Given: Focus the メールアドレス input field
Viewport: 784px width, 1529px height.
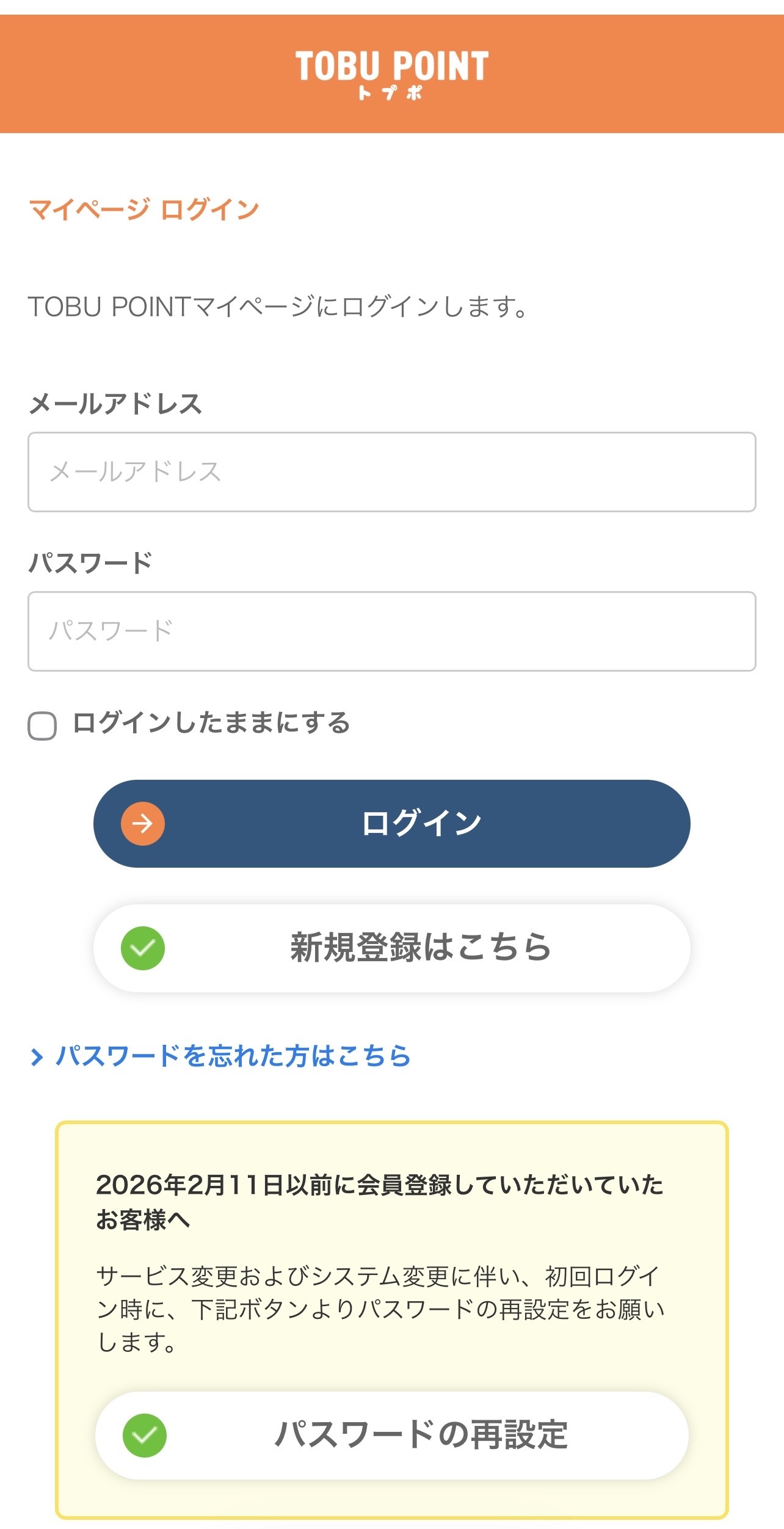Looking at the screenshot, I should click(391, 472).
